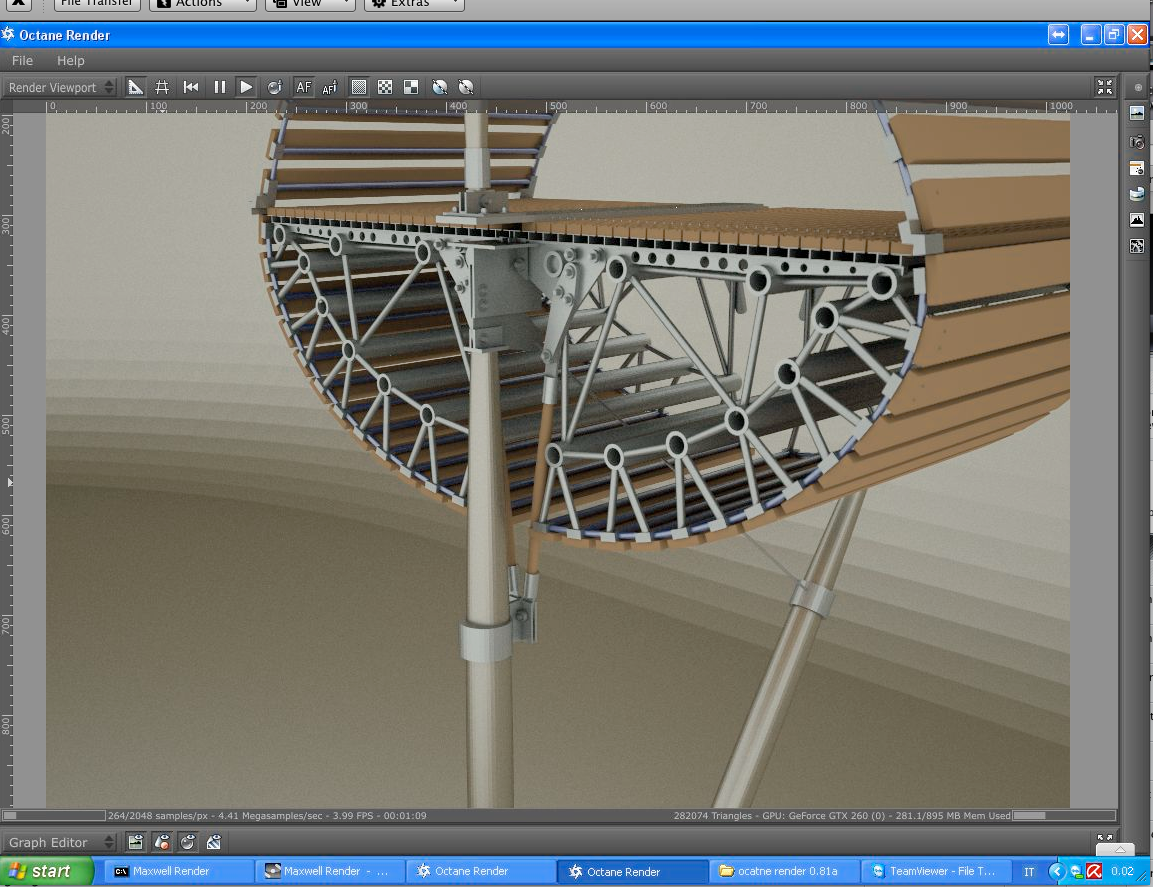Click the environment panorama icon in sidebar

pos(1137,194)
